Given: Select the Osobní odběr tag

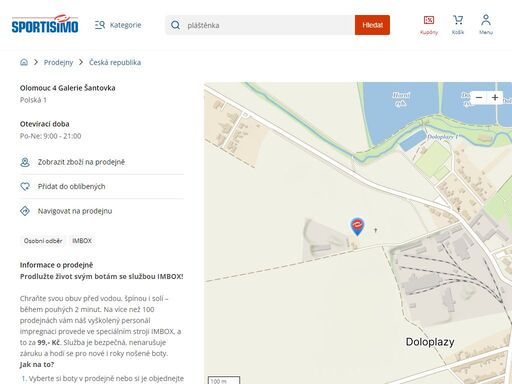Looking at the screenshot, I should pyautogui.click(x=43, y=241).
